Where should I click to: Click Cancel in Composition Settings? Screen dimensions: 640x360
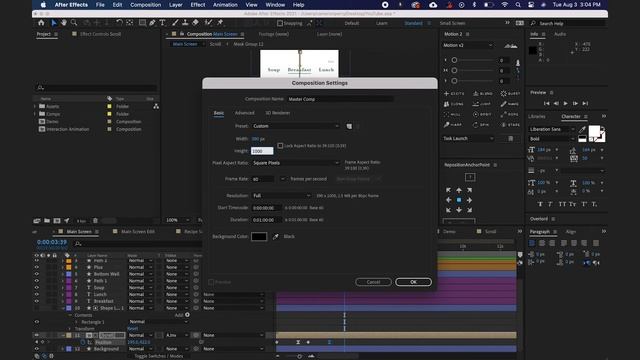coord(373,282)
